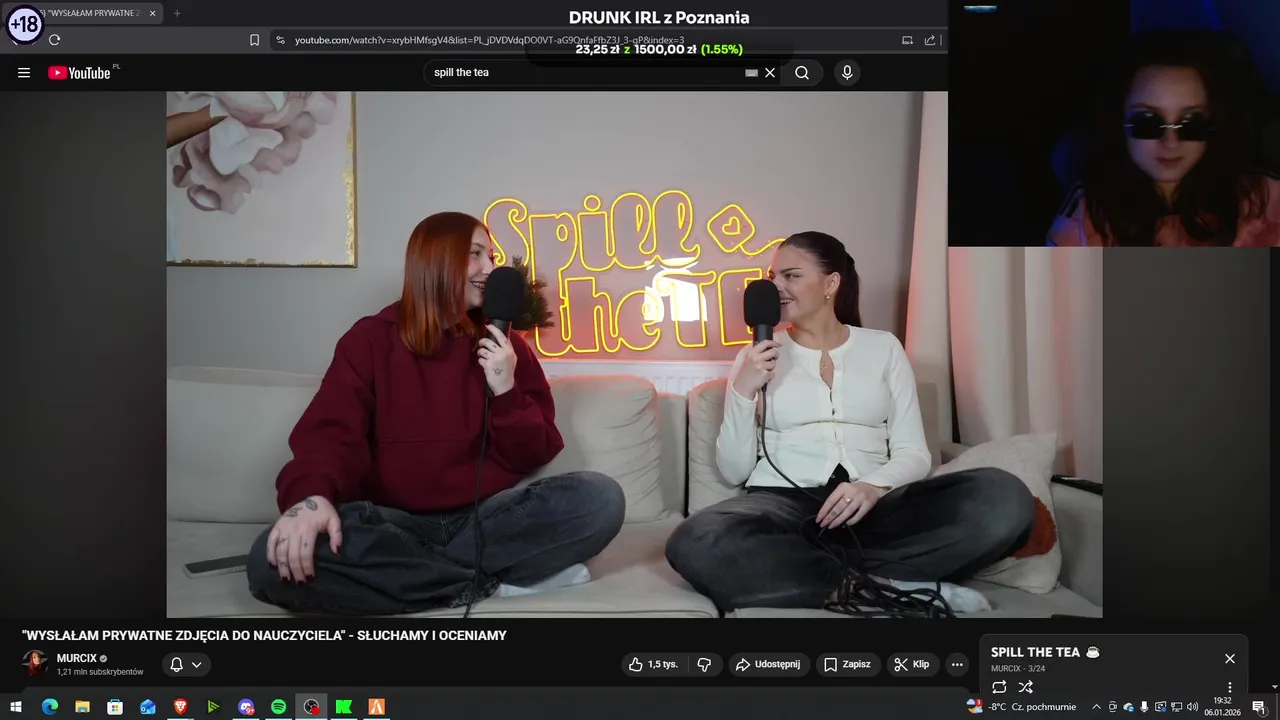Screen dimensions: 1280x720
Task: Pause the video by clicking the player
Action: (x=634, y=354)
